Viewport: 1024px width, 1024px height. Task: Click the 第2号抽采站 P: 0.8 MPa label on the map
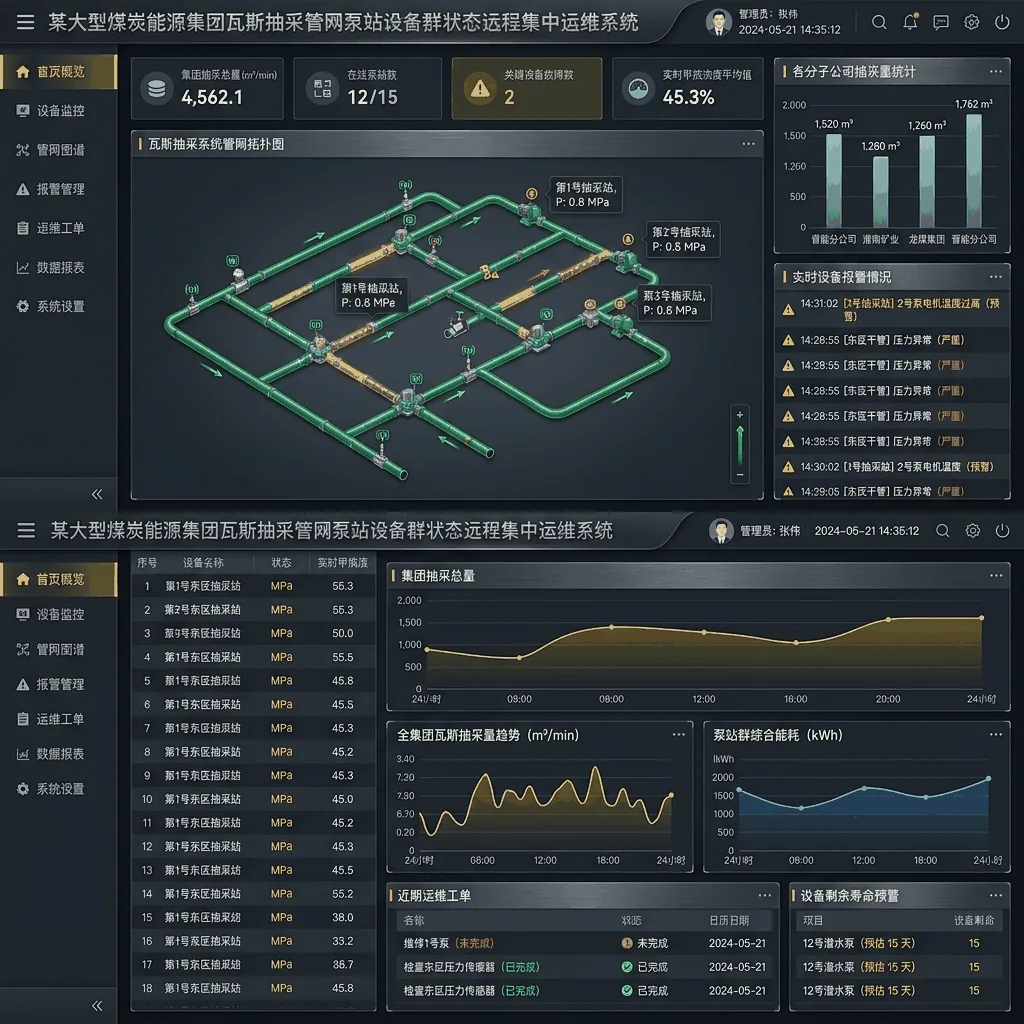(x=682, y=239)
